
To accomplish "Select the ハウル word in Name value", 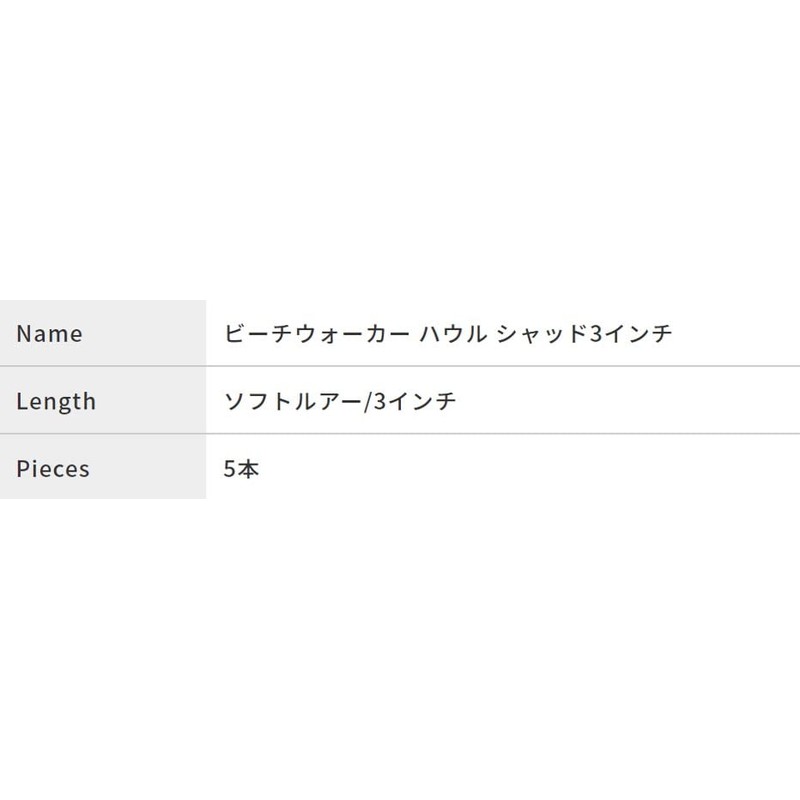I will tap(453, 334).
